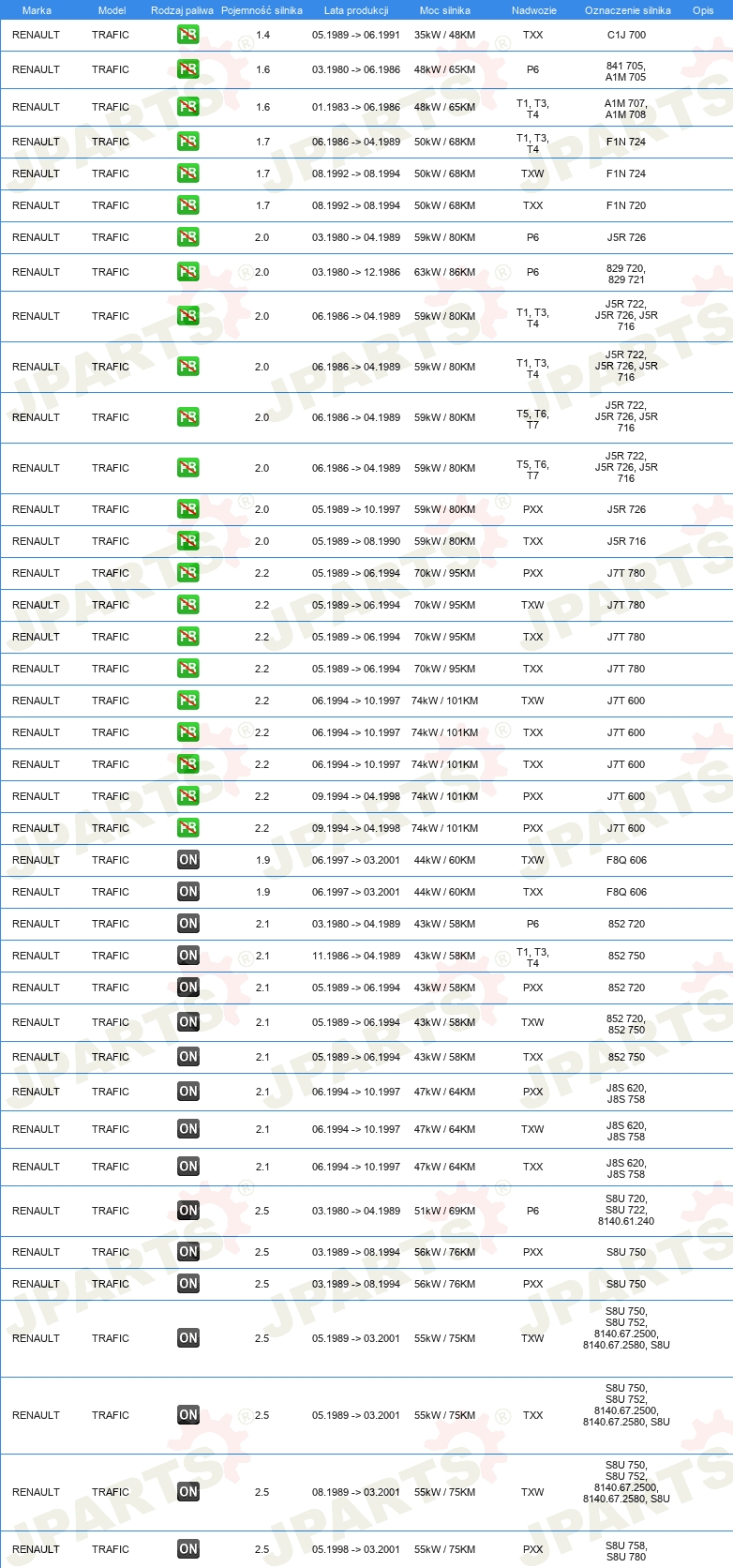Click diesel ON icon in 08.1989 2.5 TXW row
The height and width of the screenshot is (1568, 733).
(x=188, y=1492)
